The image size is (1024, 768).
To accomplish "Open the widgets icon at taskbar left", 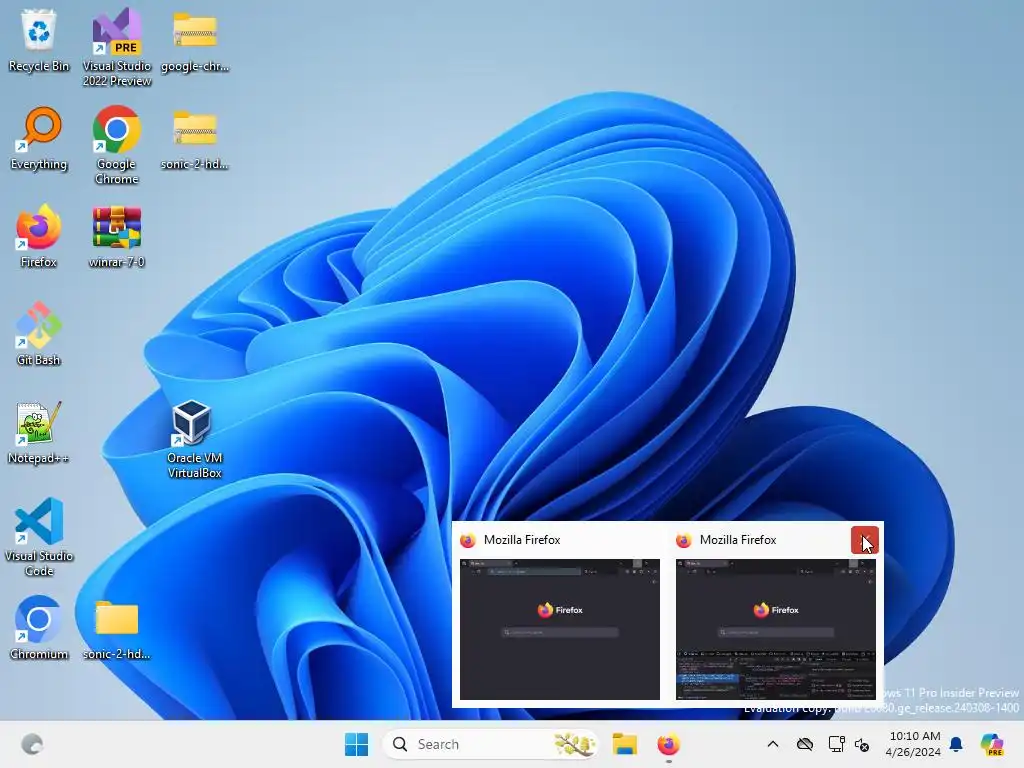I will coord(32,744).
